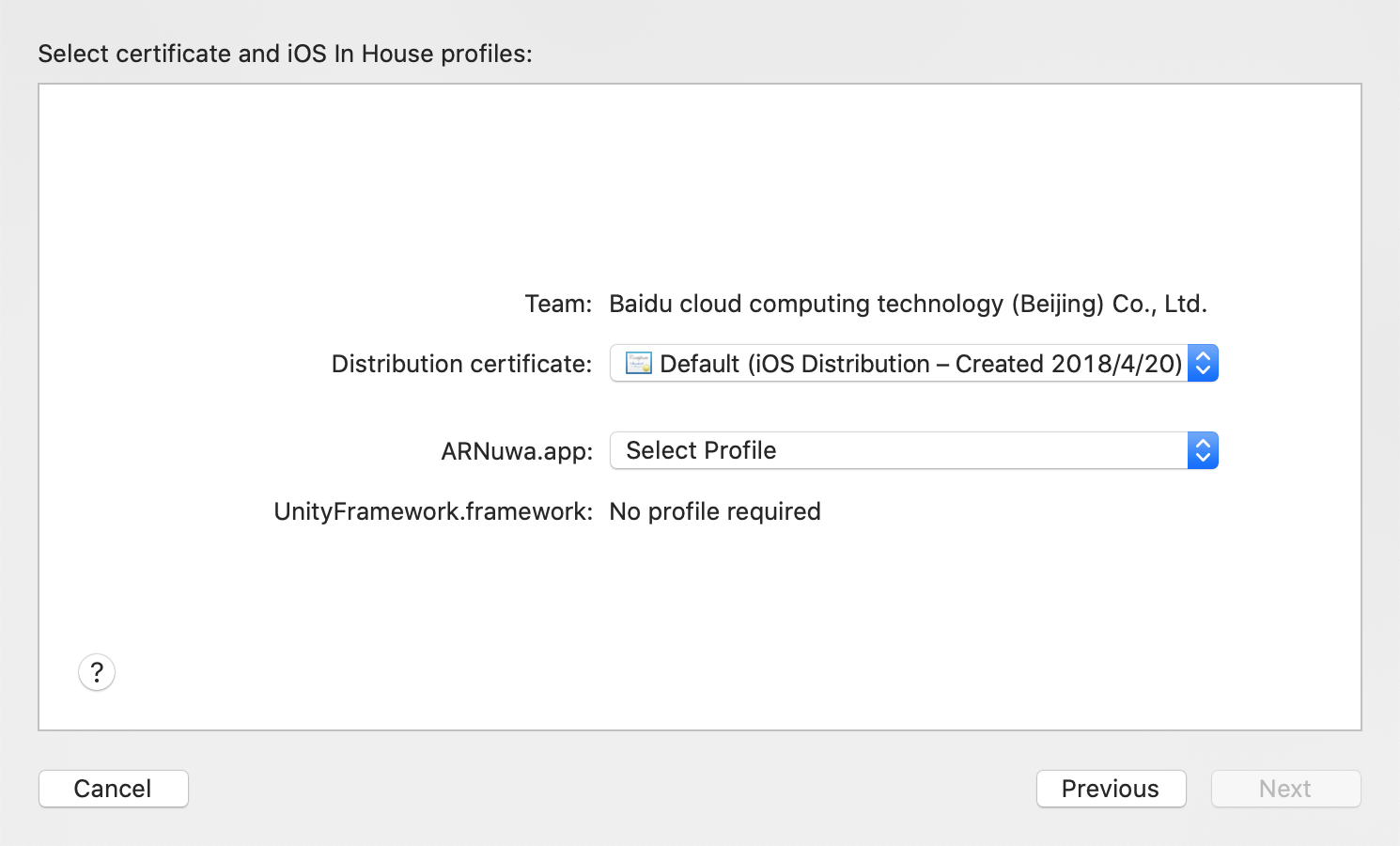
Task: Click the 'Team:' label
Action: [558, 304]
